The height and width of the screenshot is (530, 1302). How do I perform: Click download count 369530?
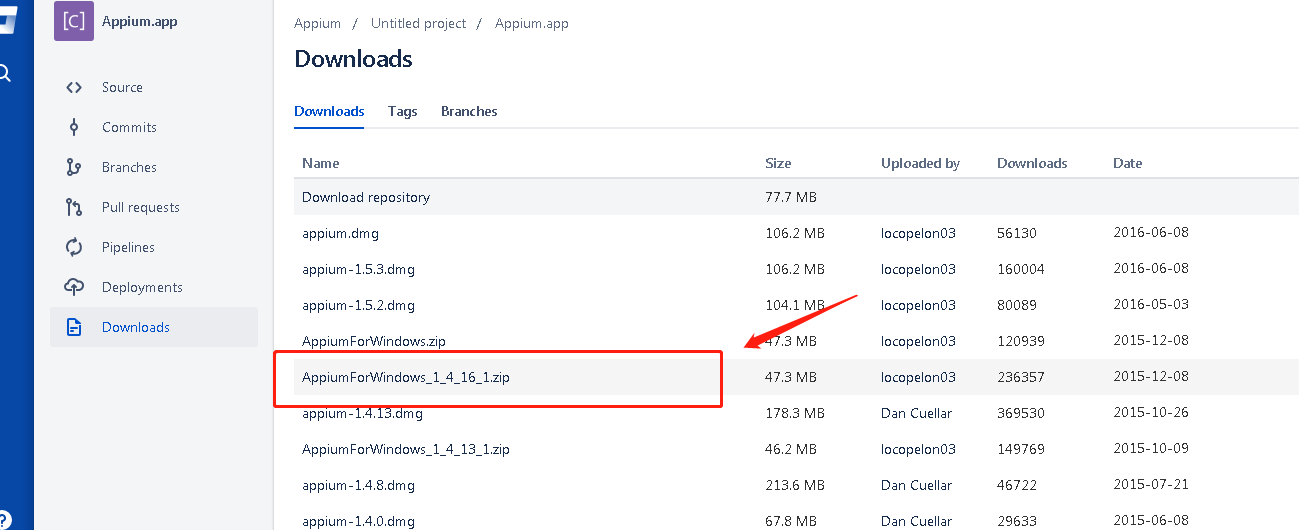click(x=1021, y=413)
